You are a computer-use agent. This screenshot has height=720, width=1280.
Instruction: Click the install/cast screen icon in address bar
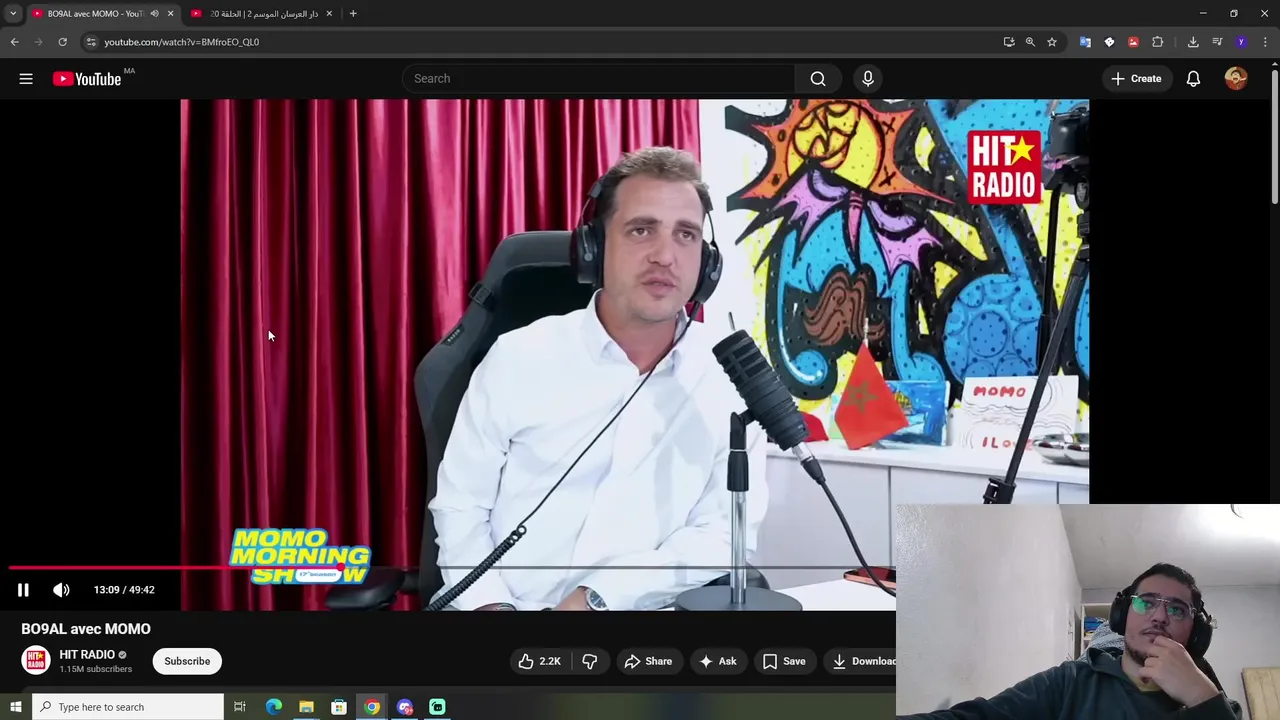click(x=1009, y=42)
